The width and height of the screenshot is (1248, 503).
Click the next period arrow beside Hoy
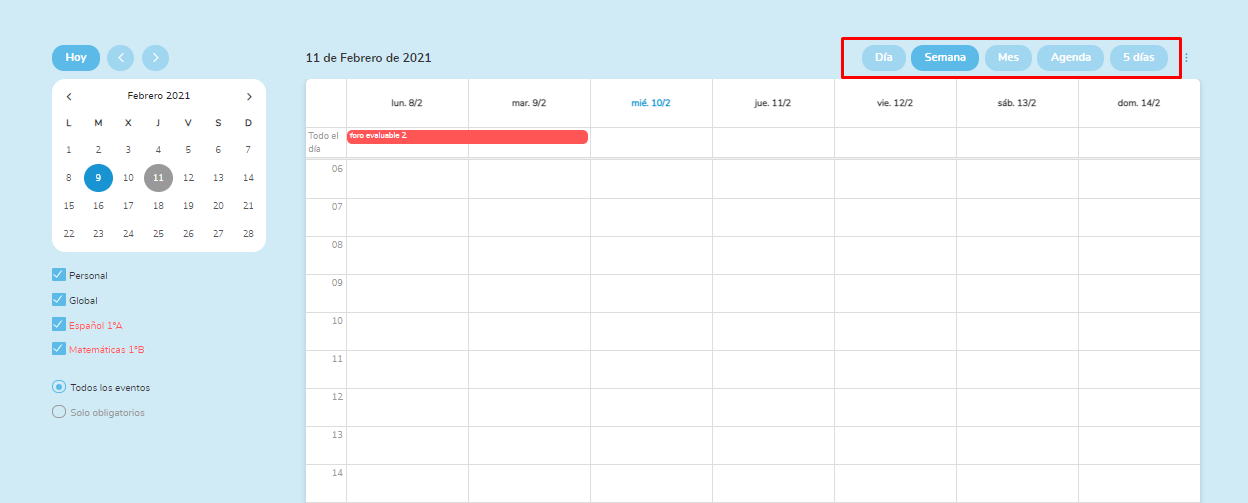155,58
